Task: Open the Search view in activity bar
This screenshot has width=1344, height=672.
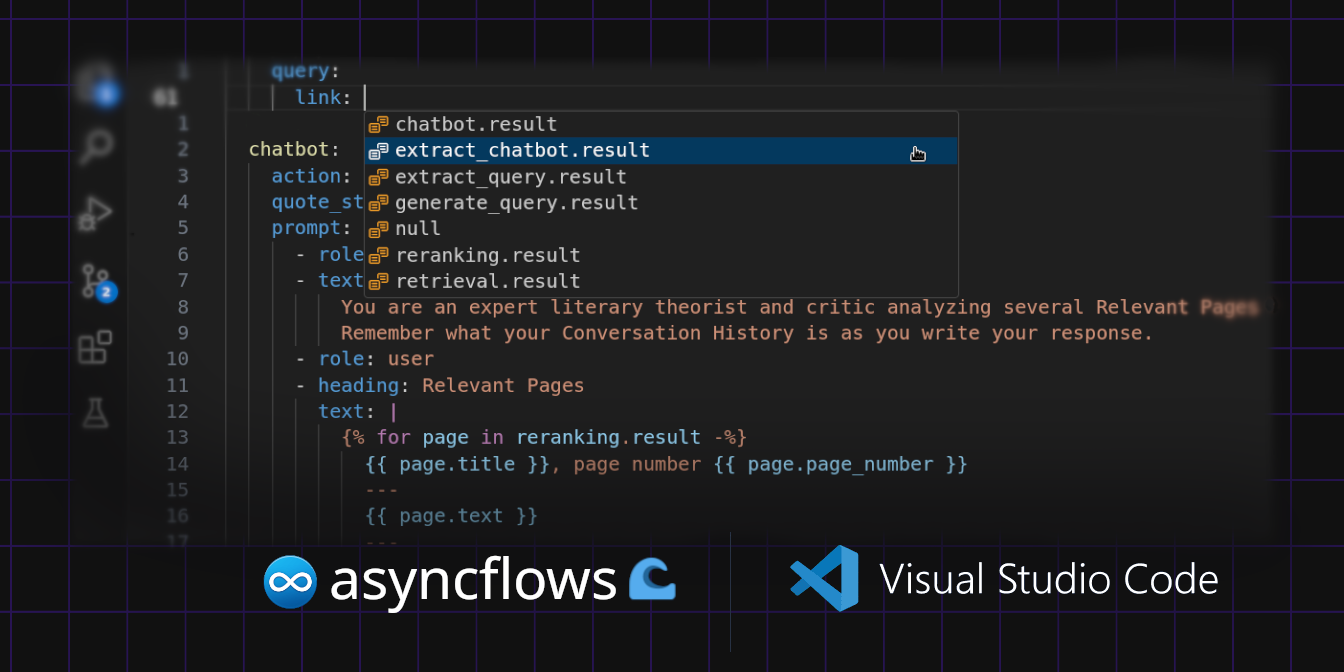Action: click(x=97, y=148)
